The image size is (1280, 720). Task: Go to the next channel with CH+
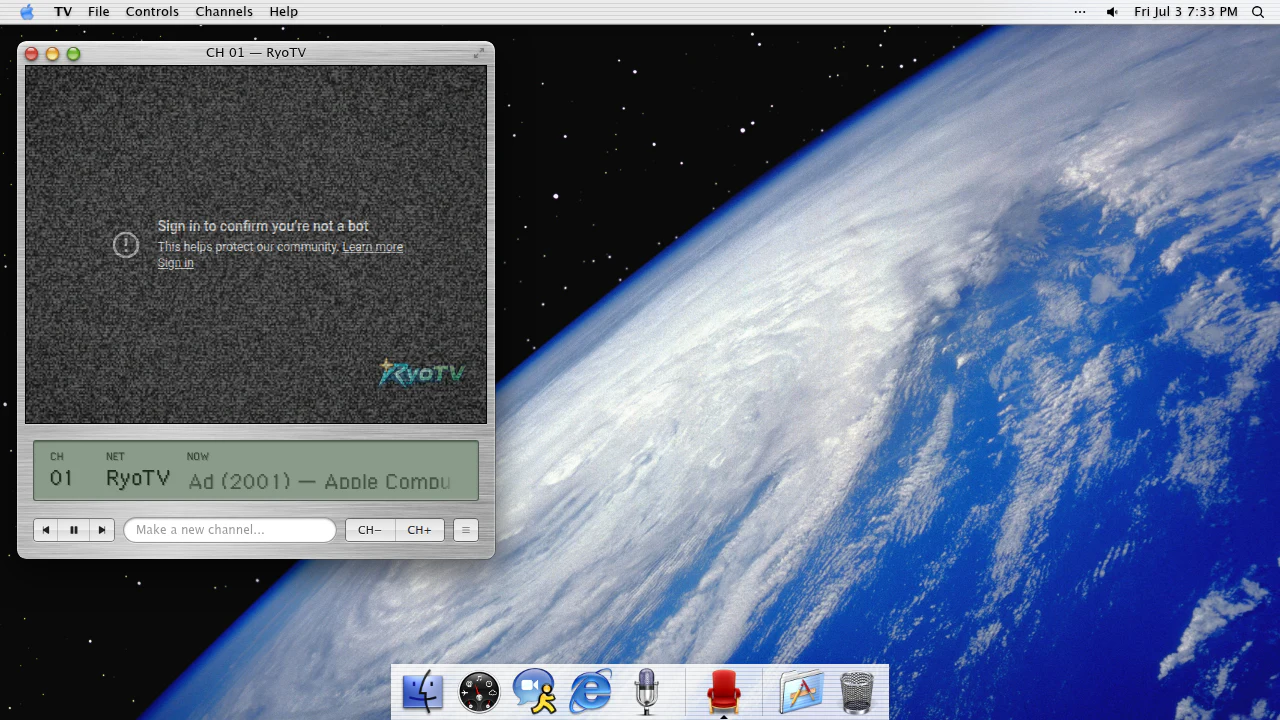point(419,530)
